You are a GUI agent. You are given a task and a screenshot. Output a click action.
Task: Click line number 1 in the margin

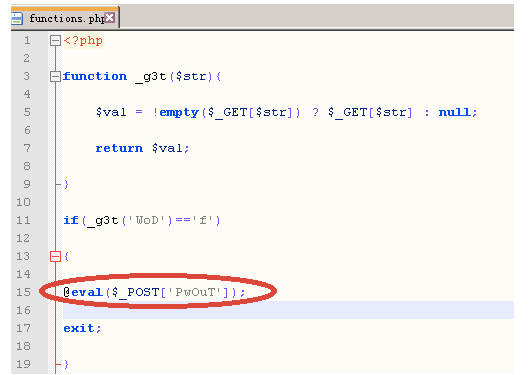tap(27, 40)
